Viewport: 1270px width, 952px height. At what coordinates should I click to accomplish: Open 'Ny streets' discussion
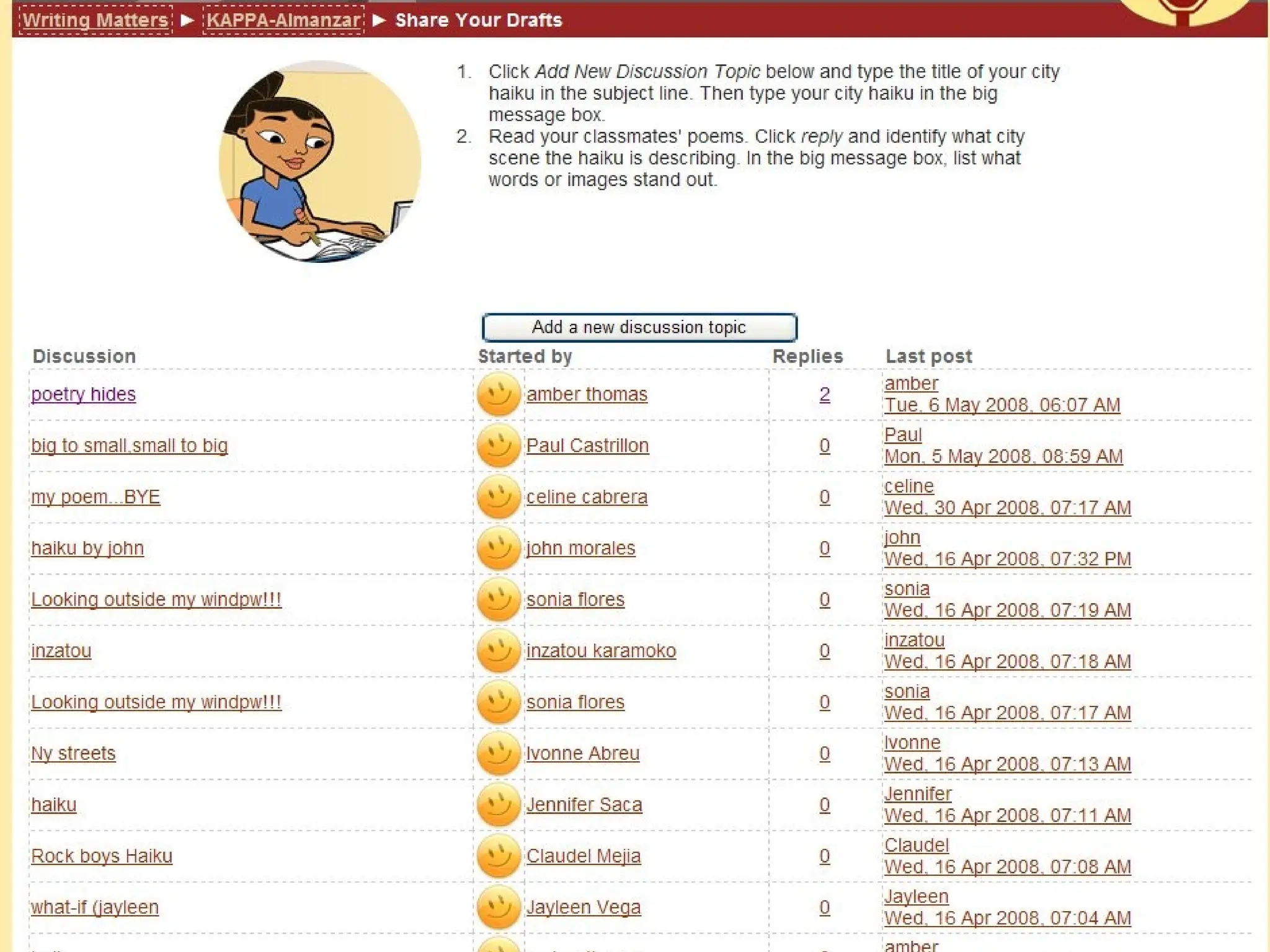tap(73, 754)
